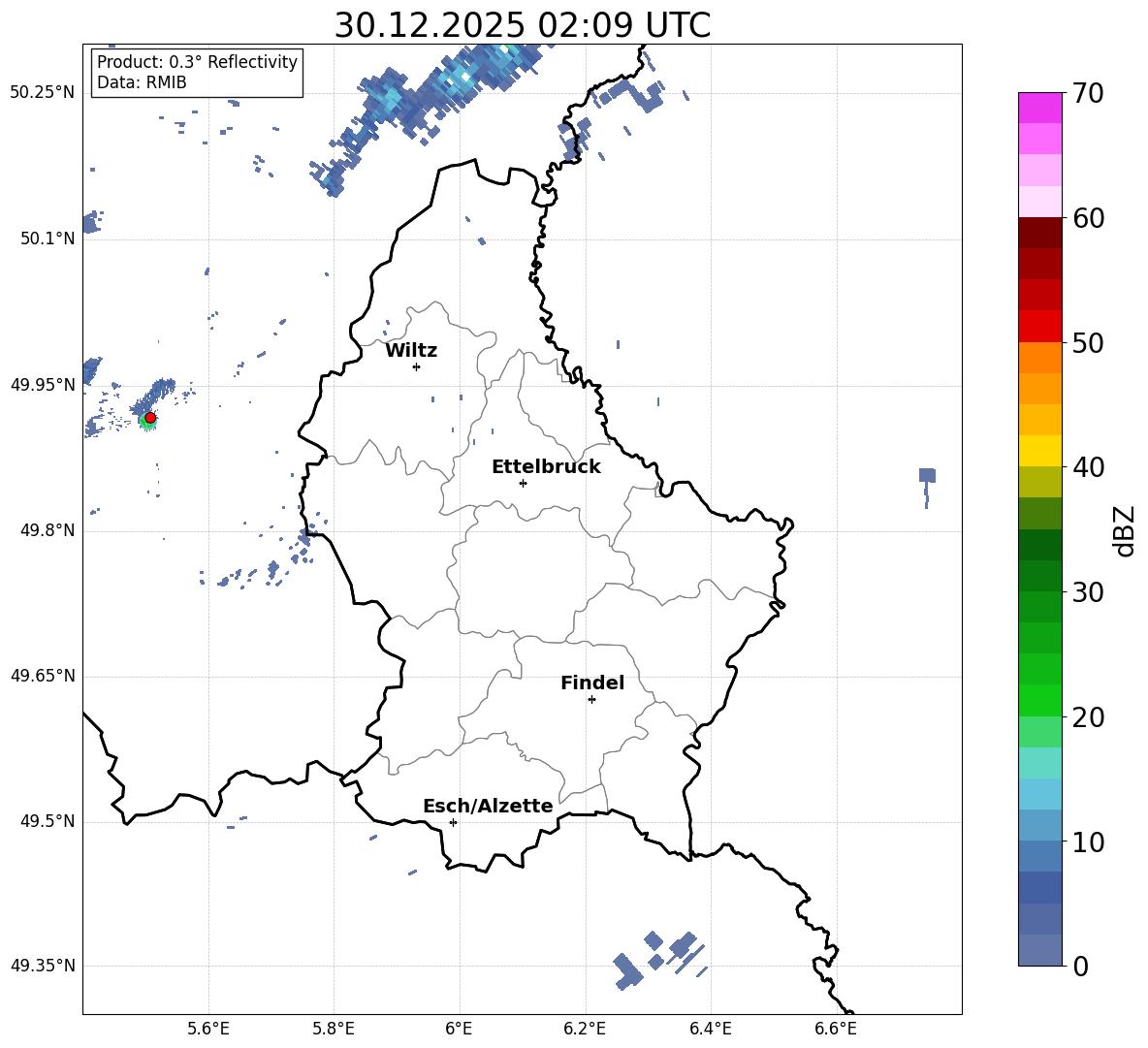Click the 6.4°E longitude label
Screen dimensions: 1148x1048
[710, 1029]
